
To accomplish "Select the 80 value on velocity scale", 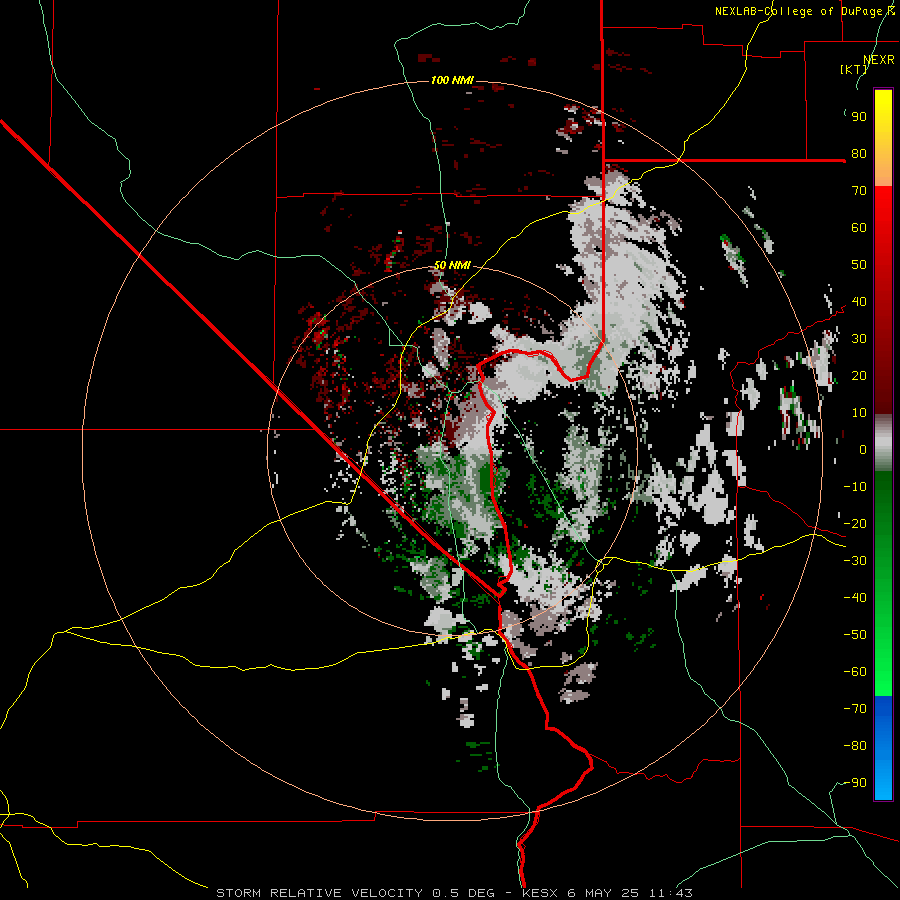I will pyautogui.click(x=859, y=154).
